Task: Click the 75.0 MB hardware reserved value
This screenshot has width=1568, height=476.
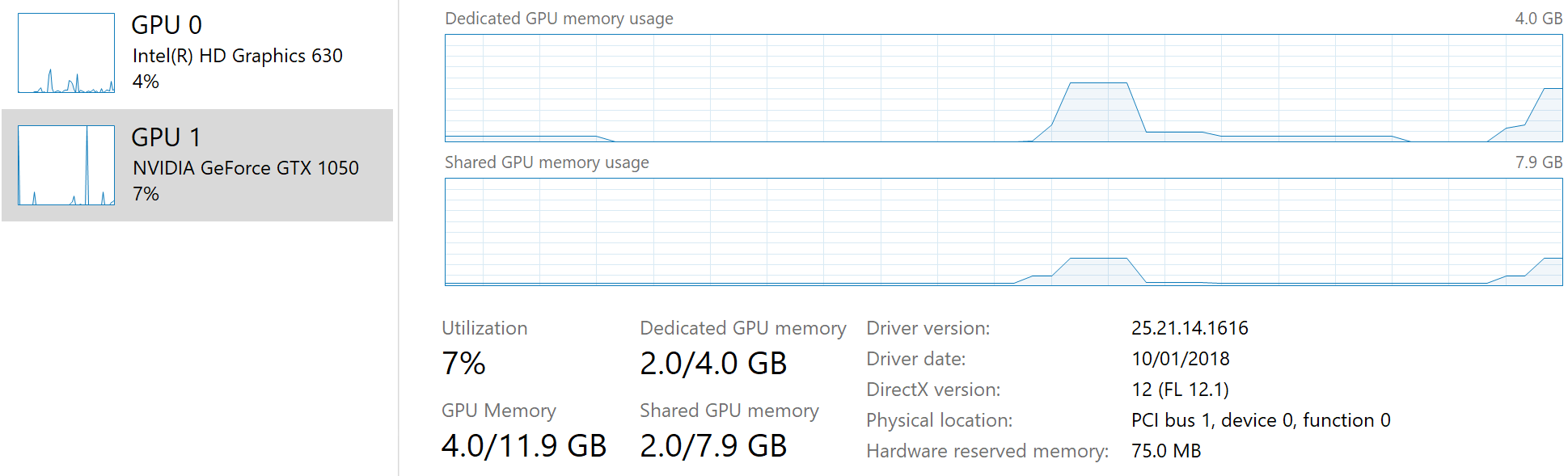Action: tap(1166, 451)
